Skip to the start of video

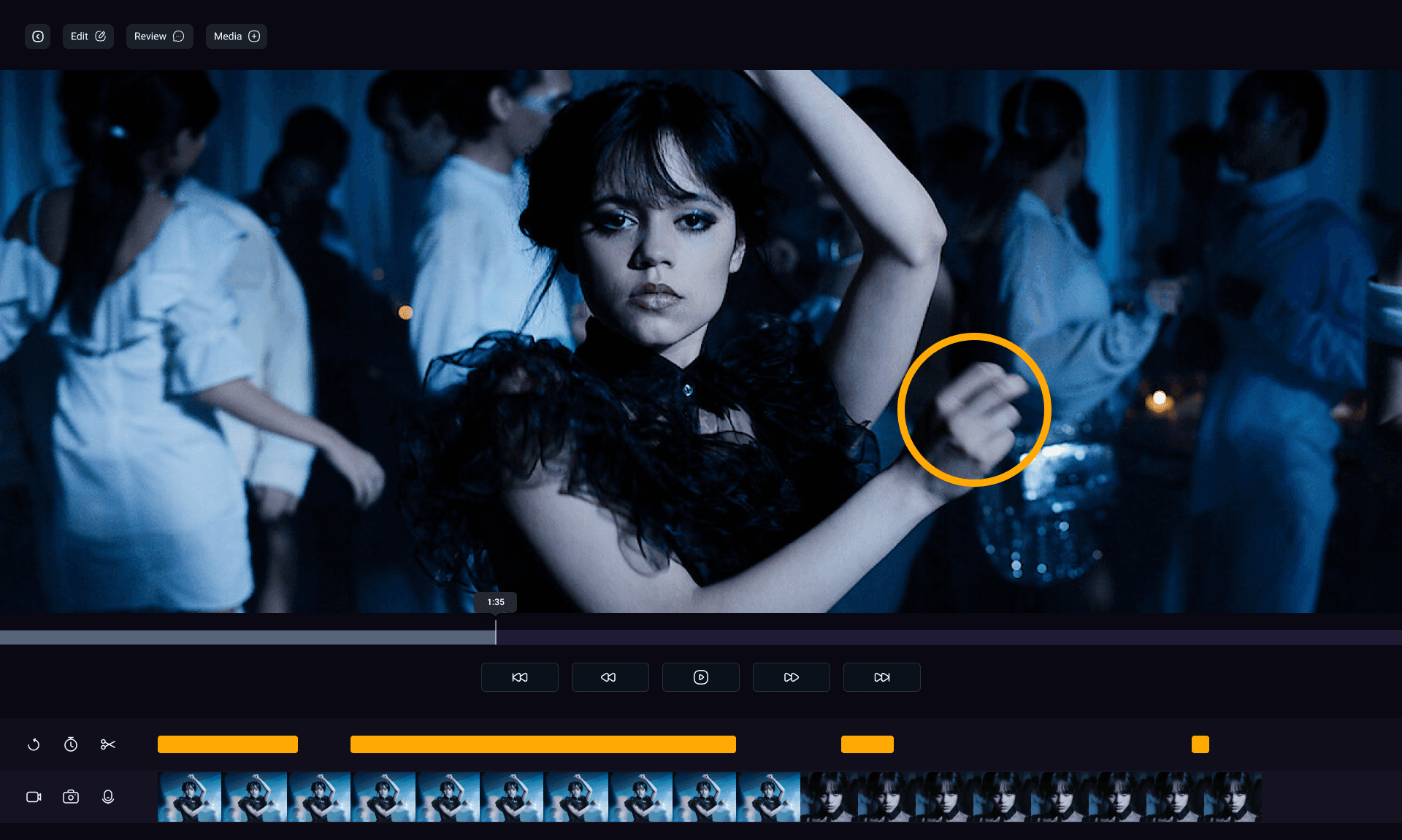click(x=520, y=677)
